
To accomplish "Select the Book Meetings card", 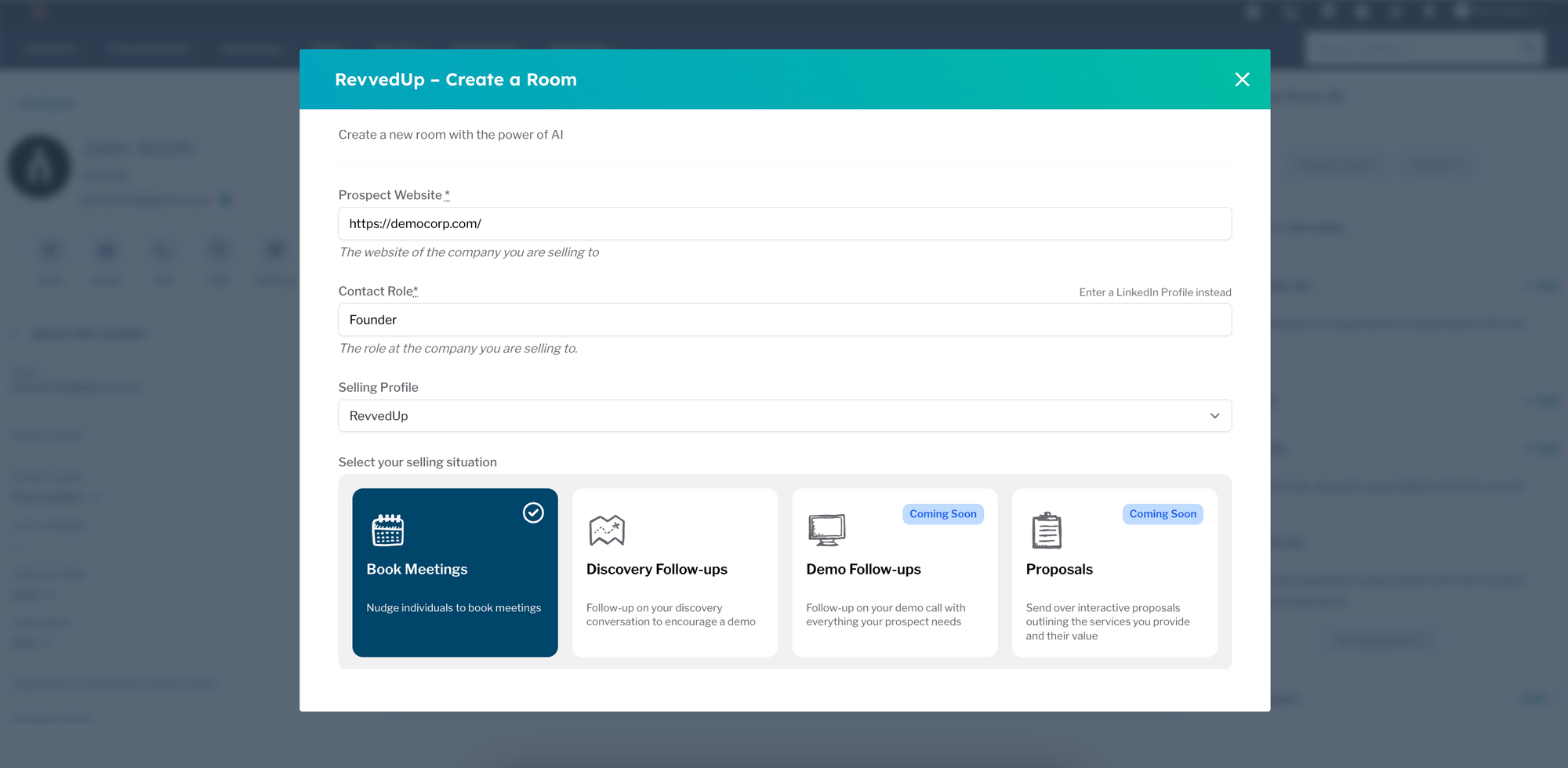I will (455, 572).
